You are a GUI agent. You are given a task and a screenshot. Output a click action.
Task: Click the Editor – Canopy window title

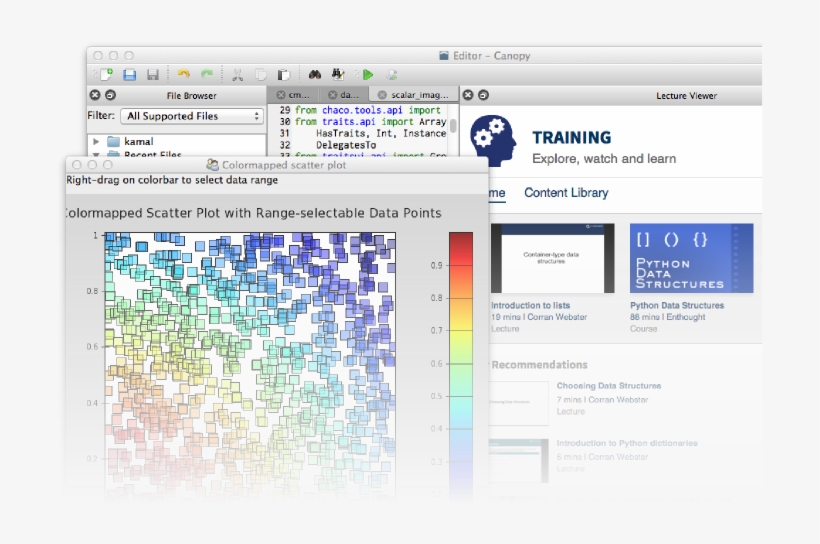click(x=492, y=55)
